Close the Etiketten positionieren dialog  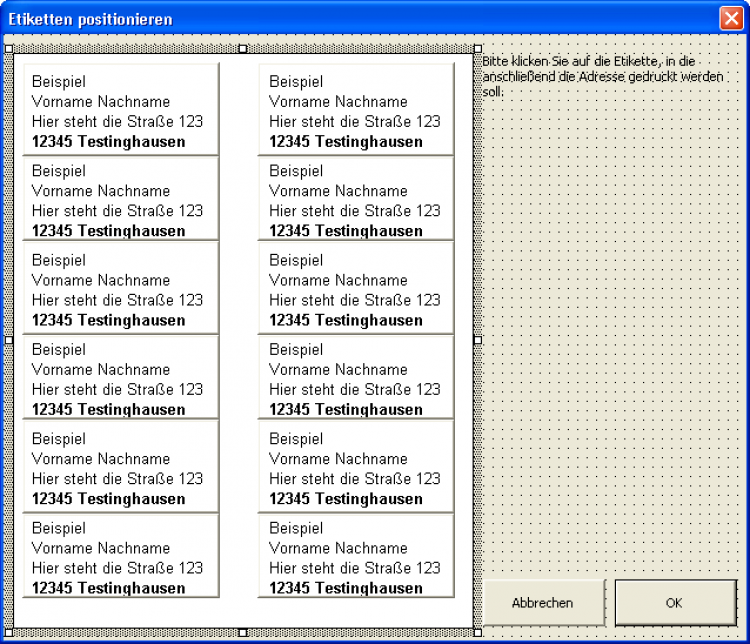click(x=731, y=18)
